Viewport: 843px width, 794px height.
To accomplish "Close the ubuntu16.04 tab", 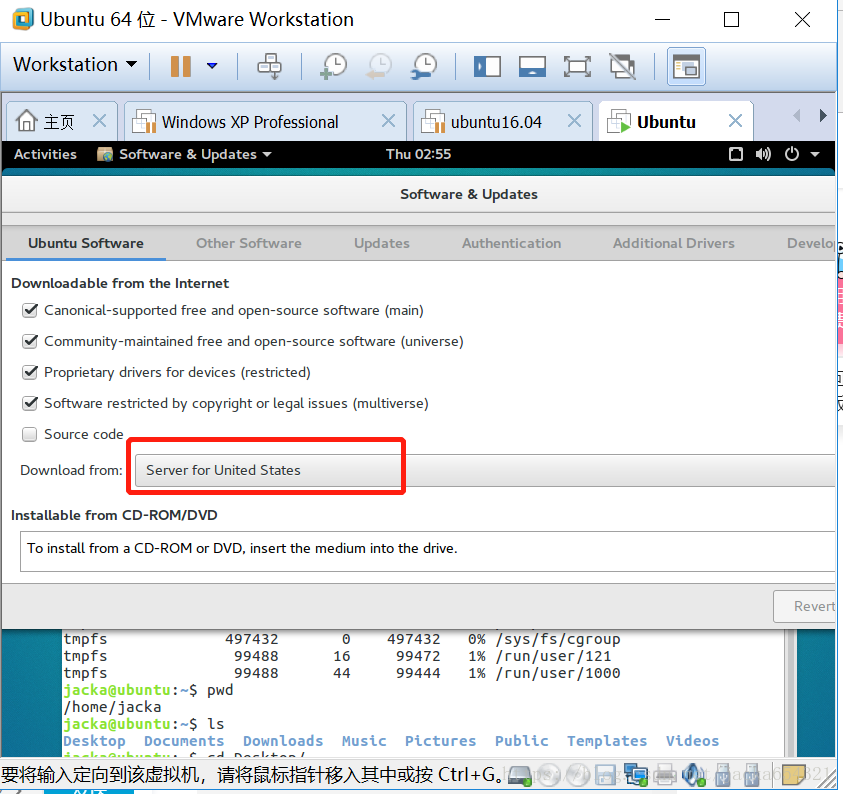I will [574, 120].
